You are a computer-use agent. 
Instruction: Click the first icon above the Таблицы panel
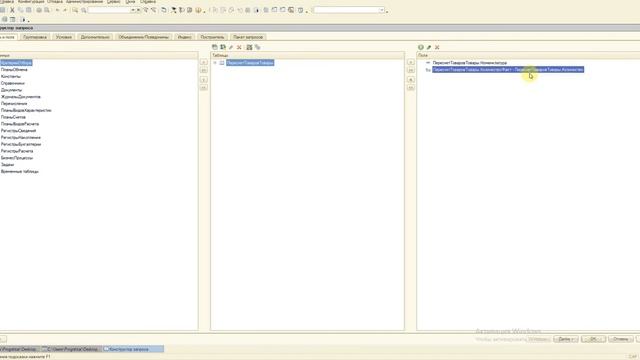click(x=215, y=47)
